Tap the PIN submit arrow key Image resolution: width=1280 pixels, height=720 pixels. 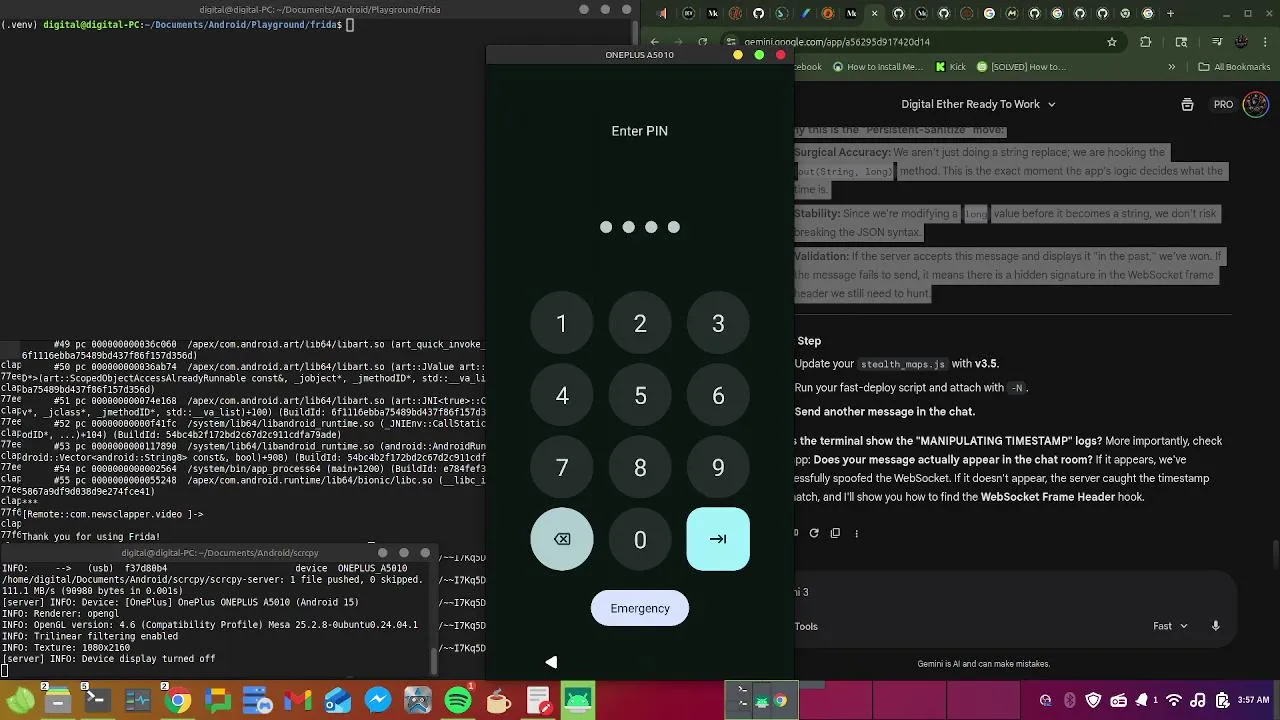pos(718,539)
